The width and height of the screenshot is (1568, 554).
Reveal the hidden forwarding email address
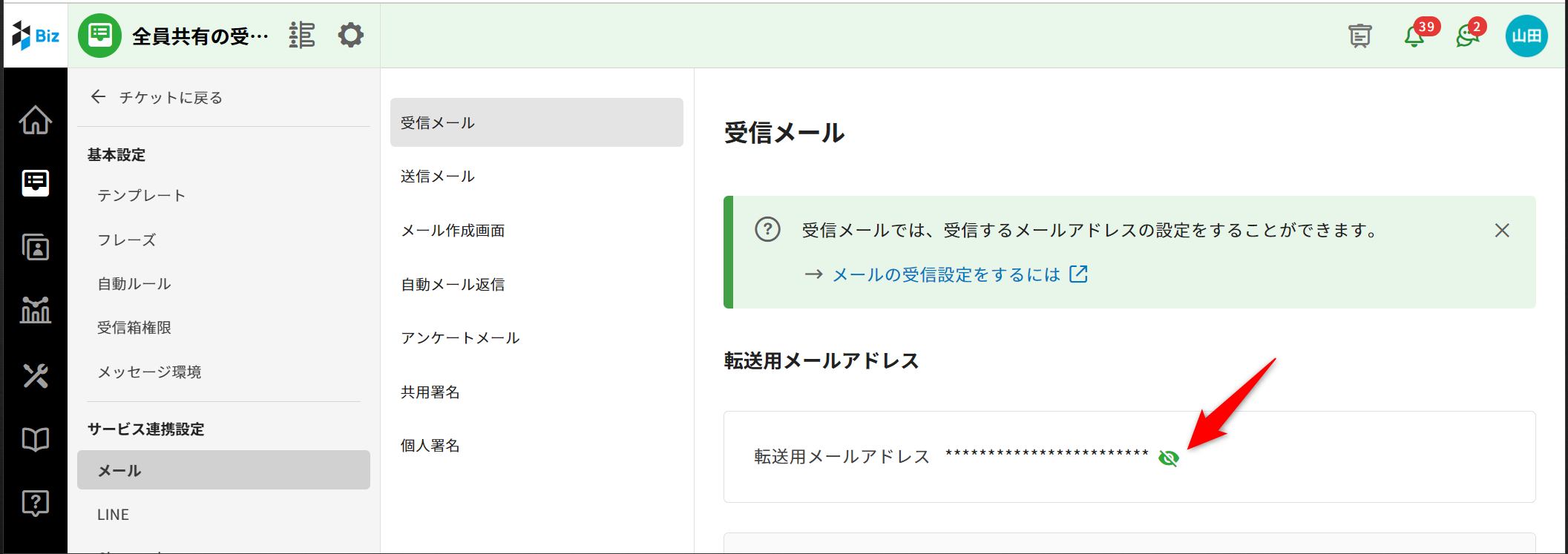pos(1169,458)
